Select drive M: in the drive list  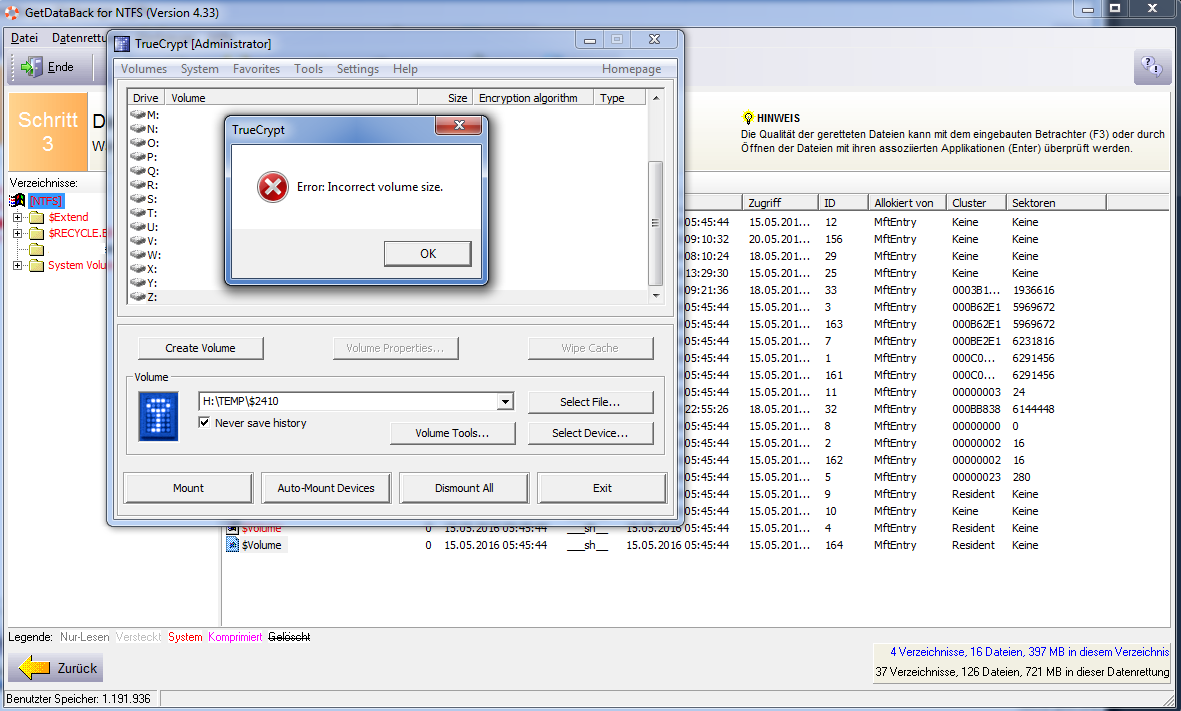pos(145,114)
